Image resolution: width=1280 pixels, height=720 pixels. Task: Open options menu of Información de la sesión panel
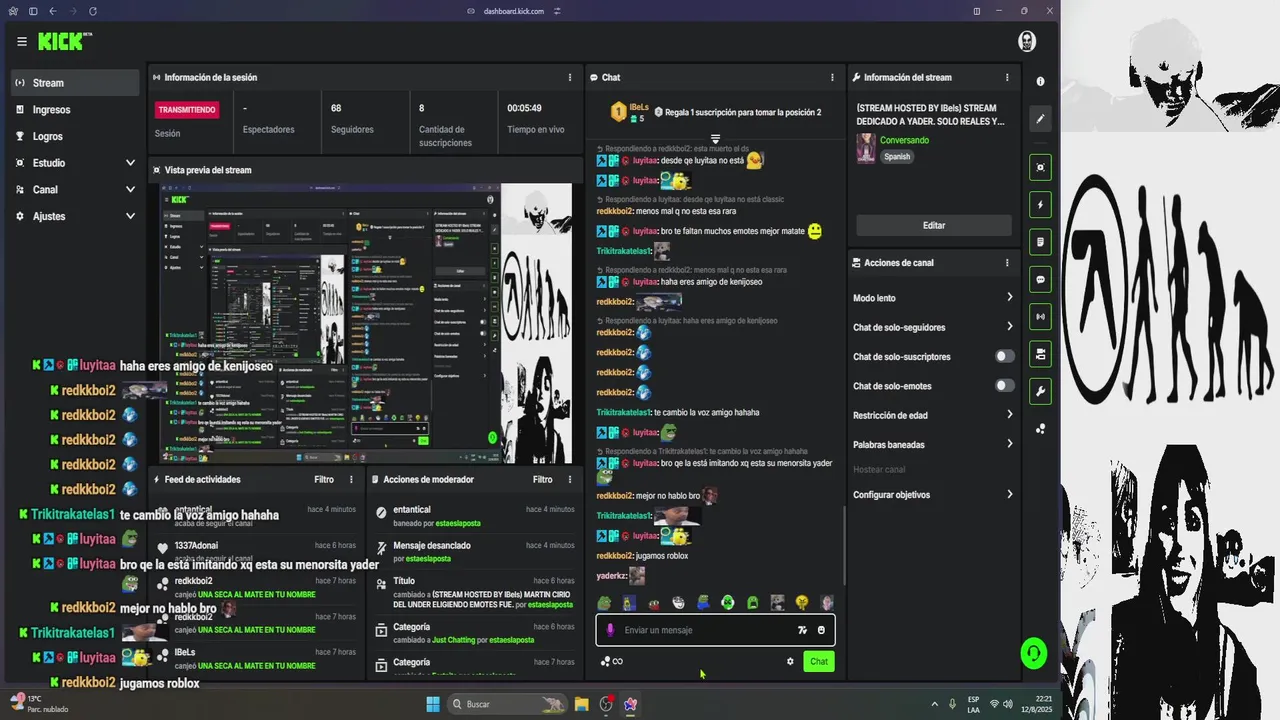click(x=570, y=77)
